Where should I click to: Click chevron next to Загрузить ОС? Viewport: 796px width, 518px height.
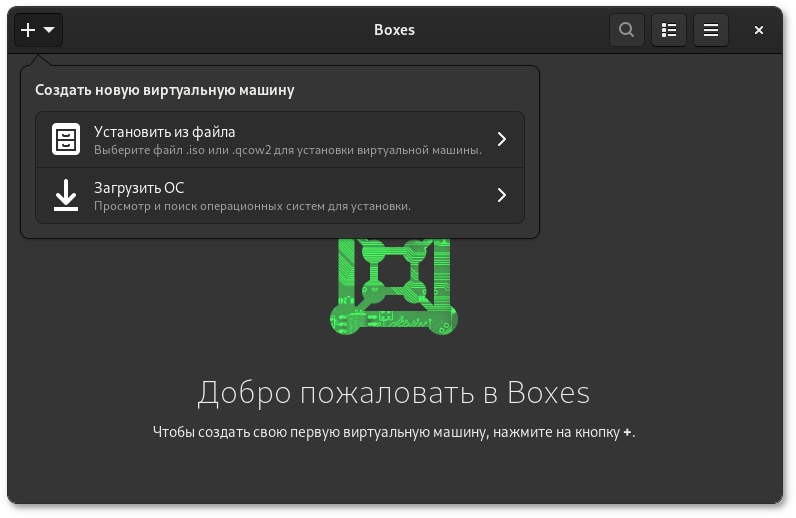[502, 195]
